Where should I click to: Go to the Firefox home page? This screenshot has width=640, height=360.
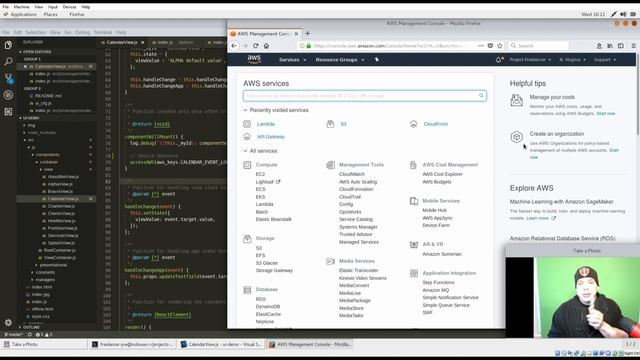[x=266, y=46]
